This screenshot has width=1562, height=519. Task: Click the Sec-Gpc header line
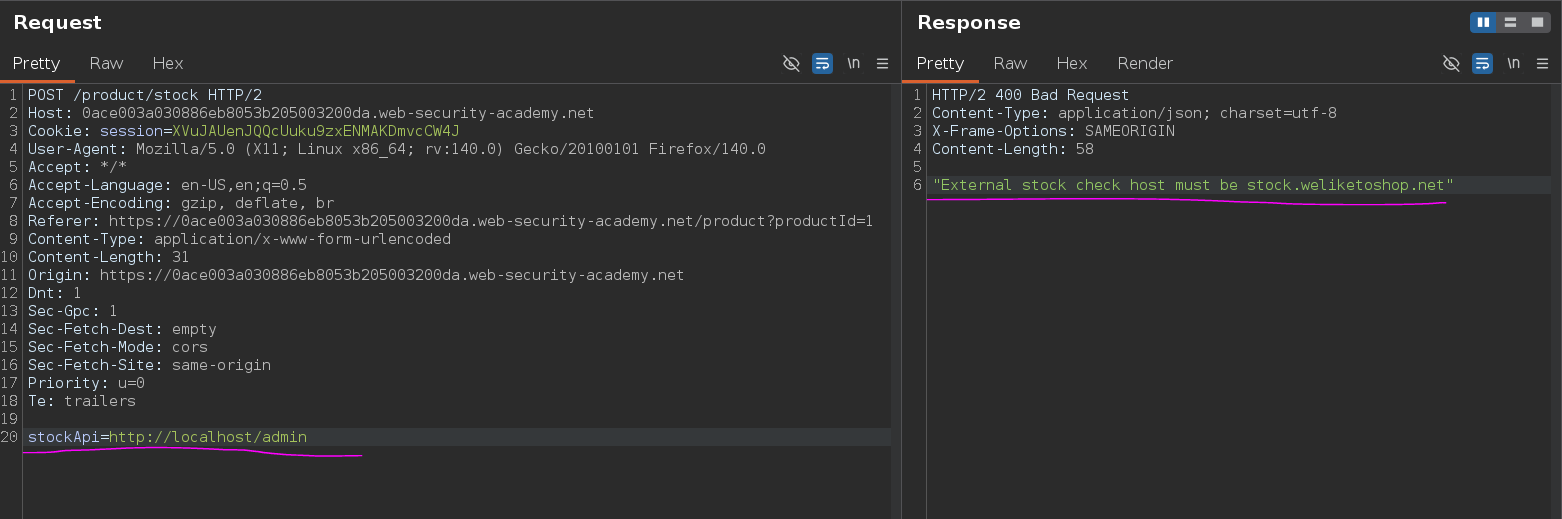[x=72, y=311]
